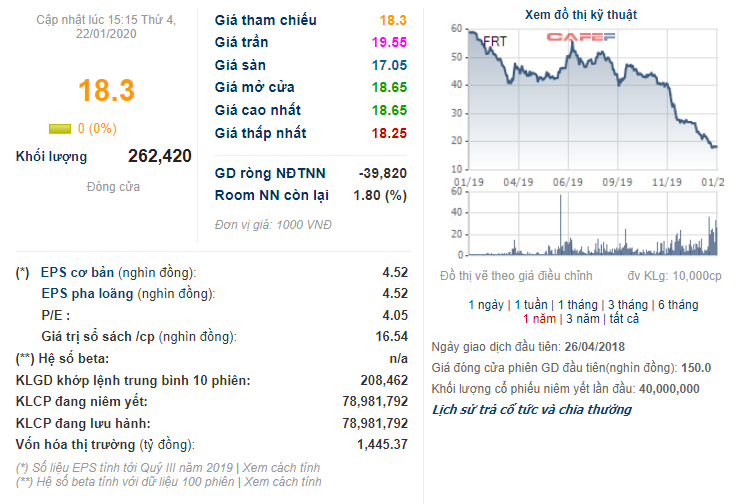Click 'Xem cách tính' for EPS note
Image resolution: width=740 pixels, height=504 pixels.
click(x=281, y=468)
